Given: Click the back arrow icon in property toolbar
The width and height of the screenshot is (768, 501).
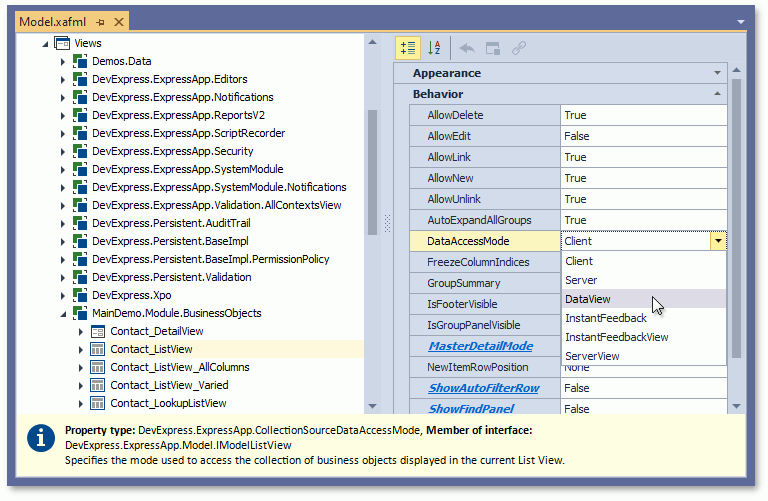Looking at the screenshot, I should click(x=467, y=47).
